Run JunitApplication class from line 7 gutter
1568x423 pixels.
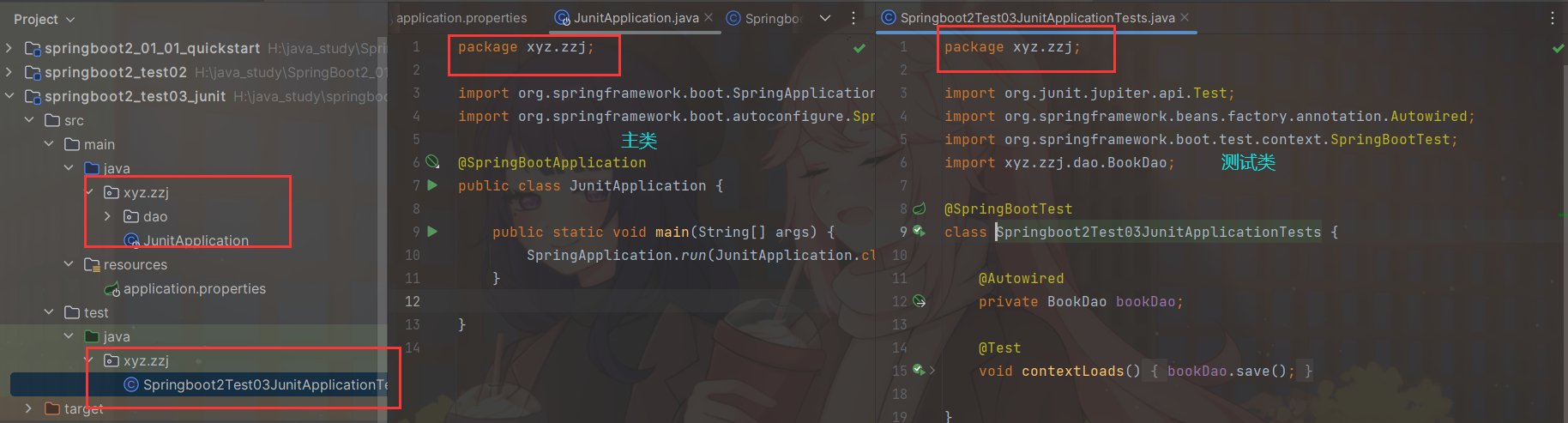432,185
